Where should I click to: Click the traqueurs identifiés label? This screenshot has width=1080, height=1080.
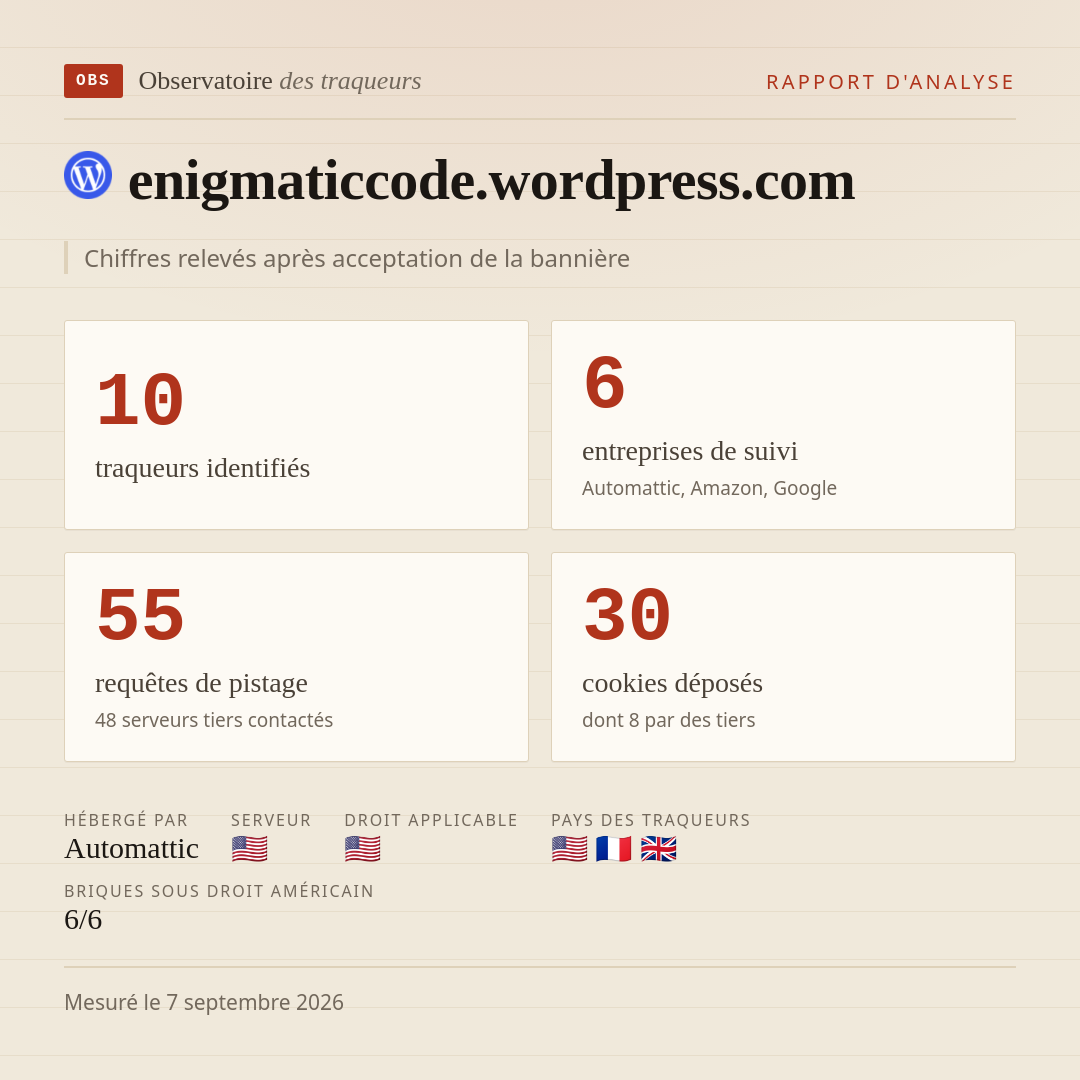pos(202,468)
